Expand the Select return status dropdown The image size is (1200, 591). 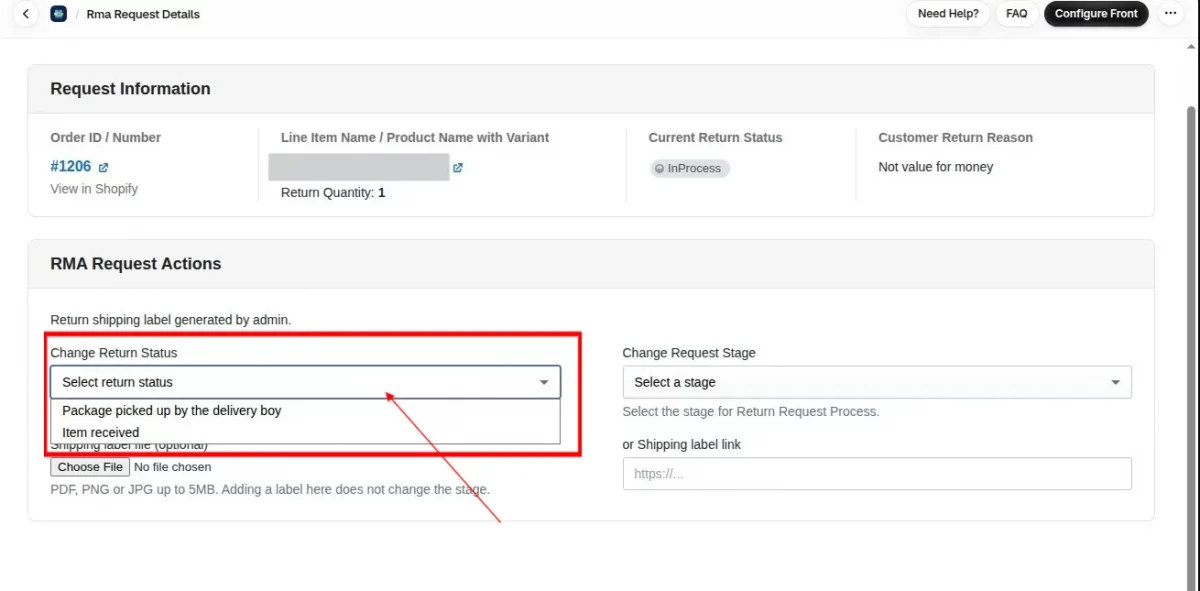click(306, 382)
